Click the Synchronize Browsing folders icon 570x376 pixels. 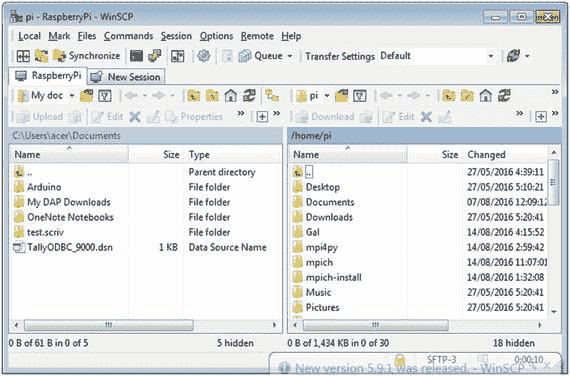tap(41, 56)
